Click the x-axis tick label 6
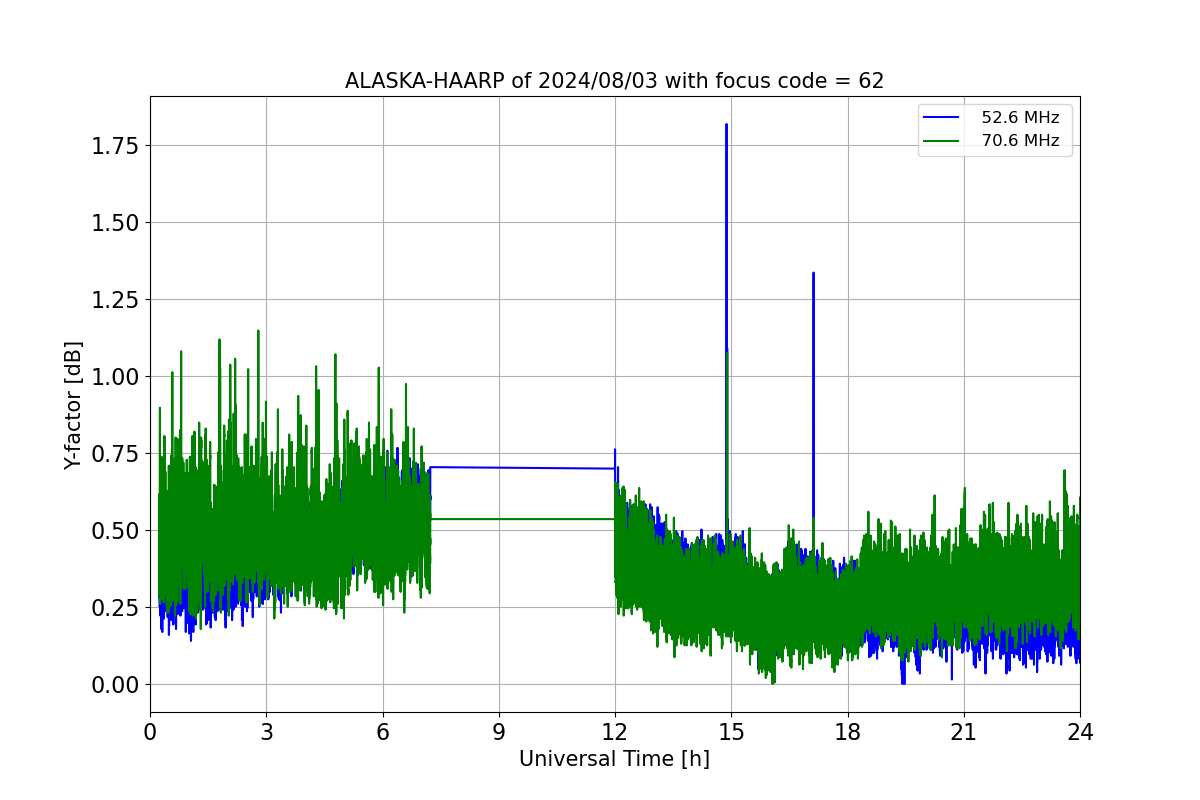The image size is (1200, 800). coord(383,732)
